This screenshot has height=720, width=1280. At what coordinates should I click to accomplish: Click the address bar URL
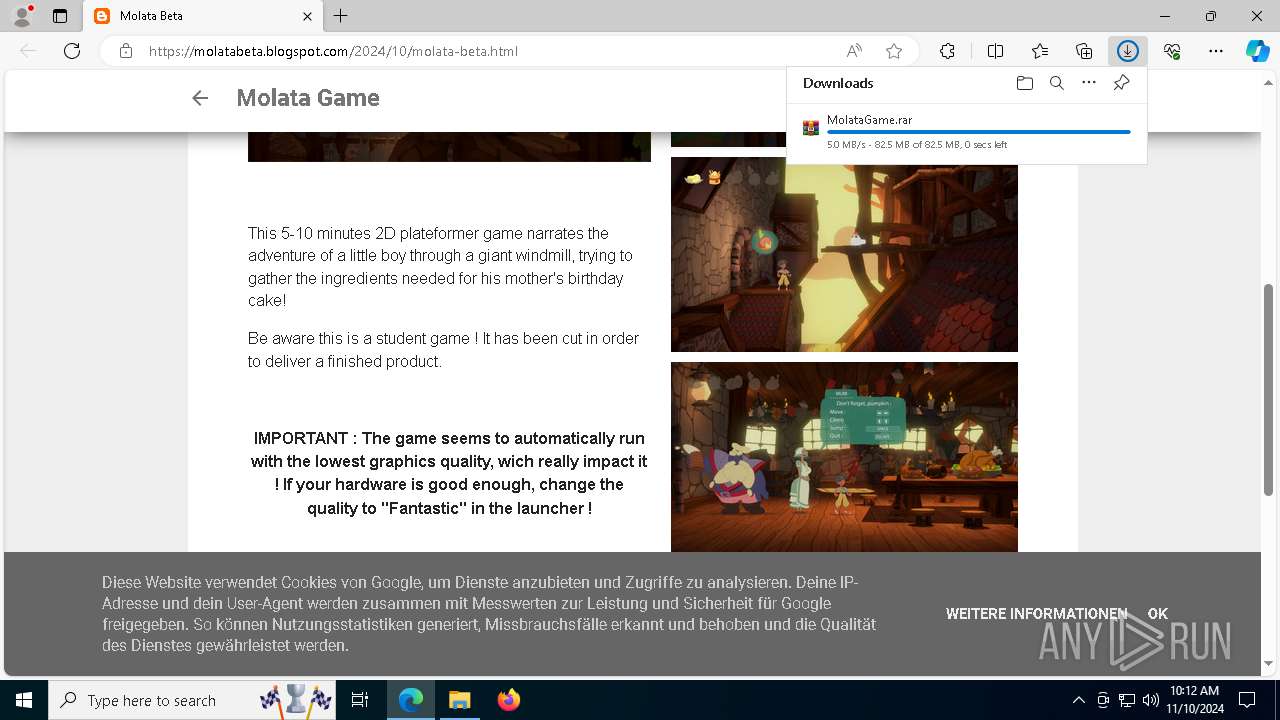point(333,51)
